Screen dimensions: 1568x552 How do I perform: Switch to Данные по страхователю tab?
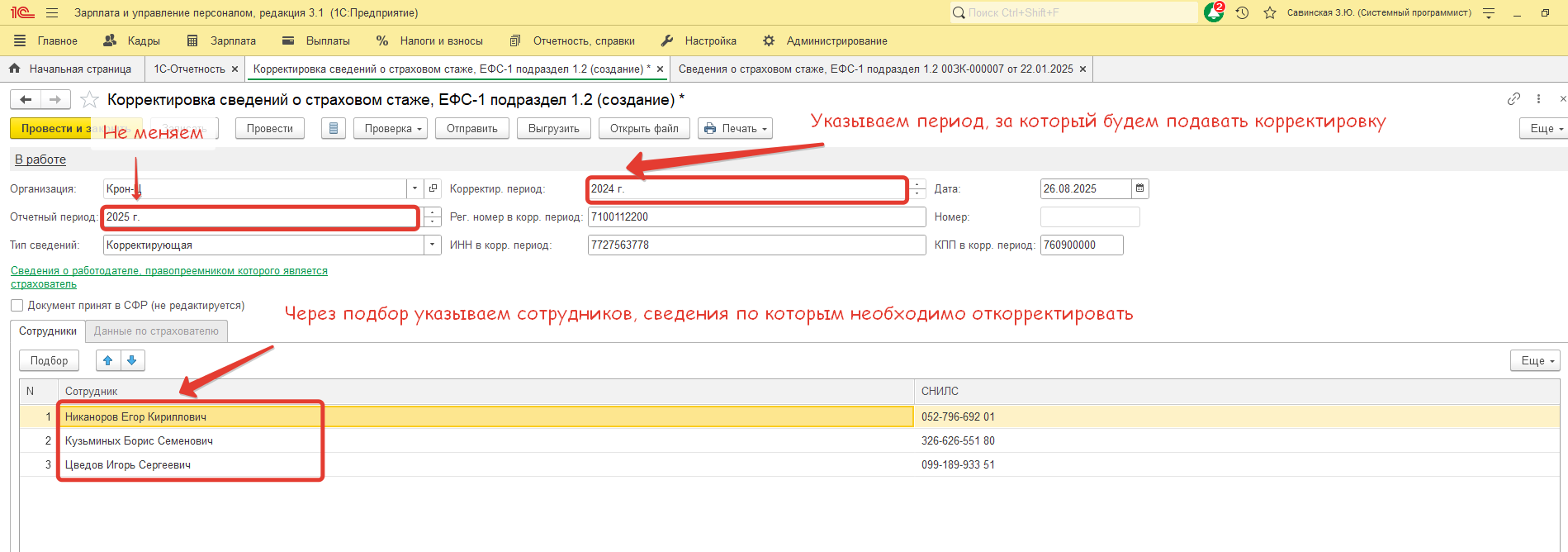[156, 331]
